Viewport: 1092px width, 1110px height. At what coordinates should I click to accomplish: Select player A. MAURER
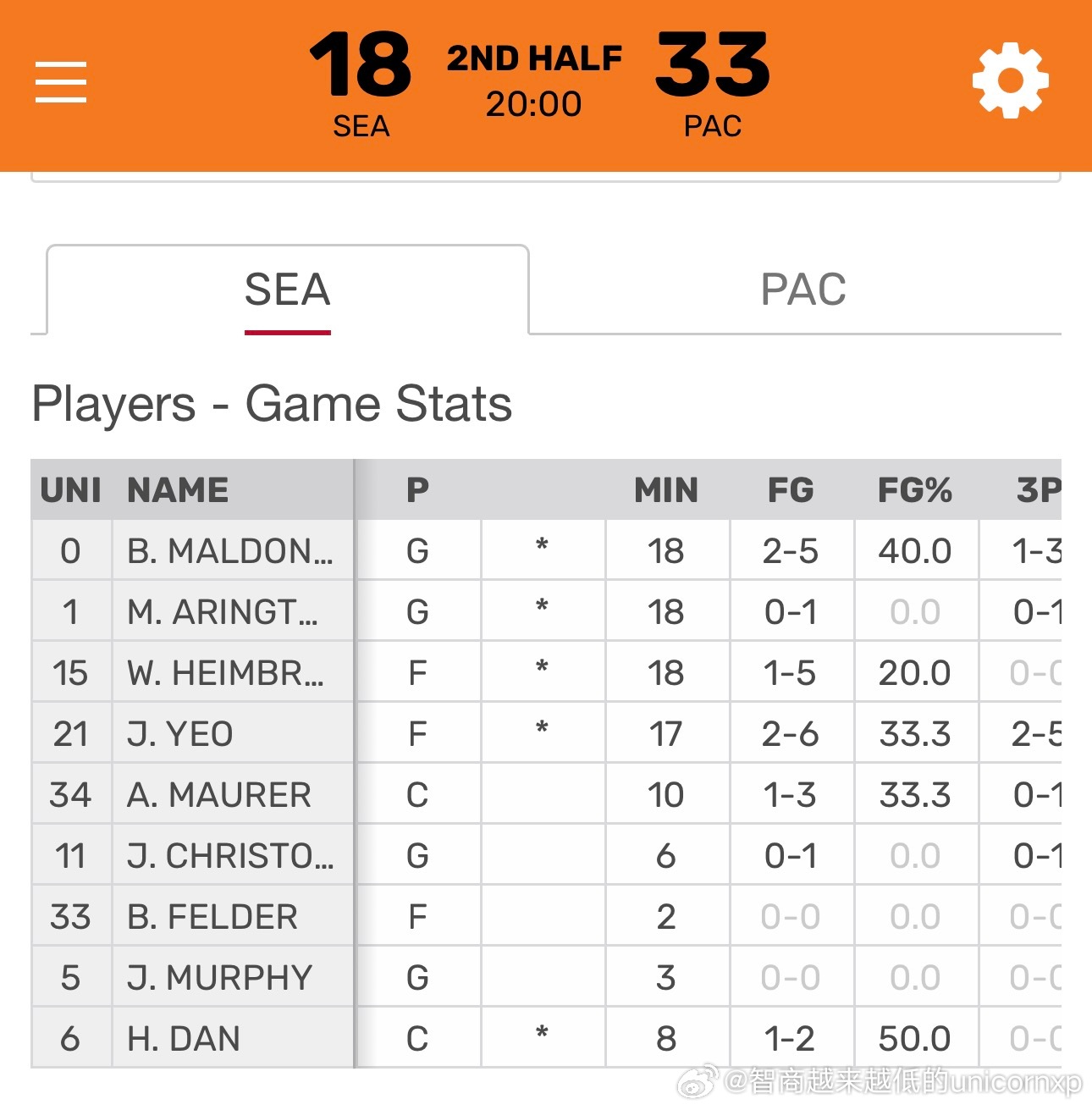point(219,795)
